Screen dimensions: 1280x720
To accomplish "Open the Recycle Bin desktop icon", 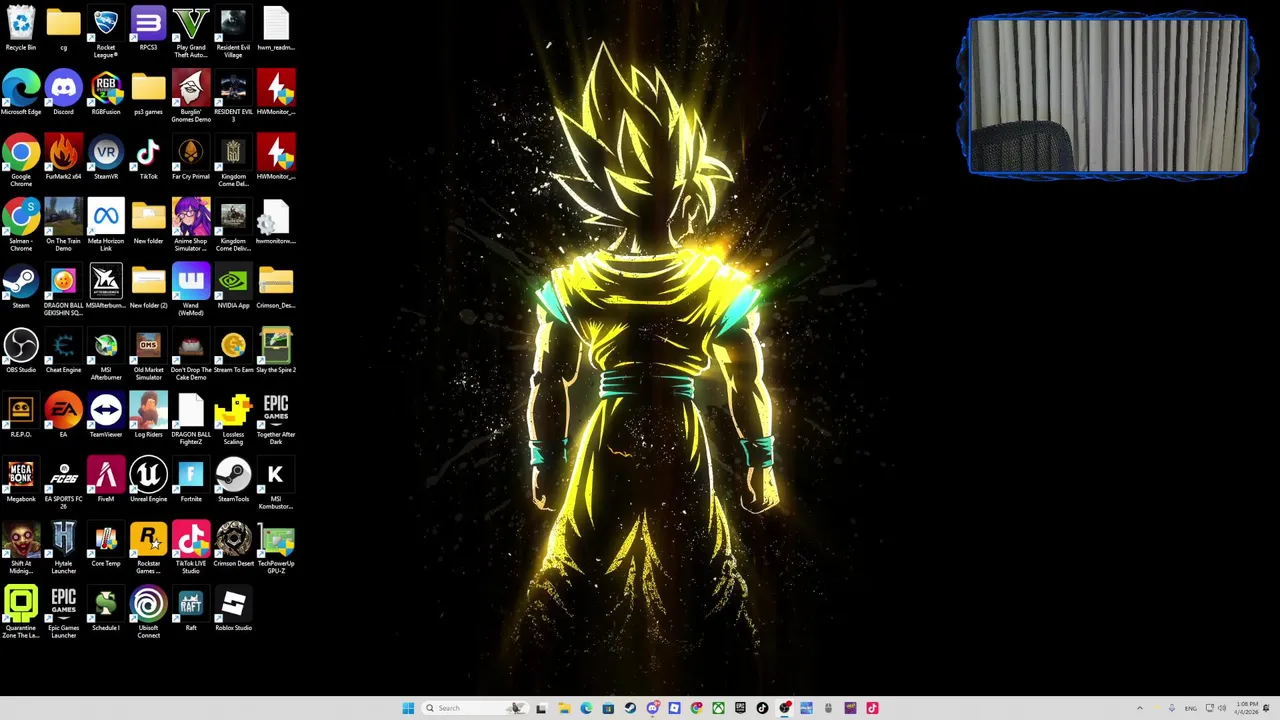I will point(21,28).
